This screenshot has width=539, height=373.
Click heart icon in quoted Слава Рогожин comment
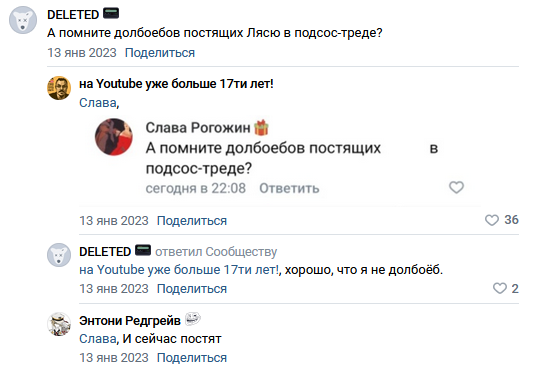click(x=456, y=187)
